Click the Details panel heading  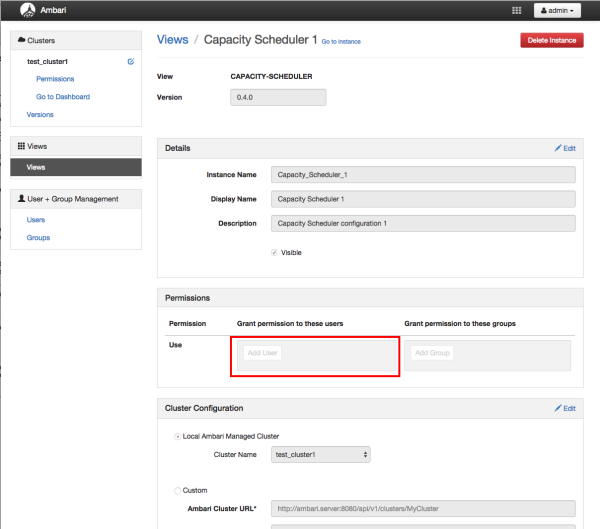[178, 148]
